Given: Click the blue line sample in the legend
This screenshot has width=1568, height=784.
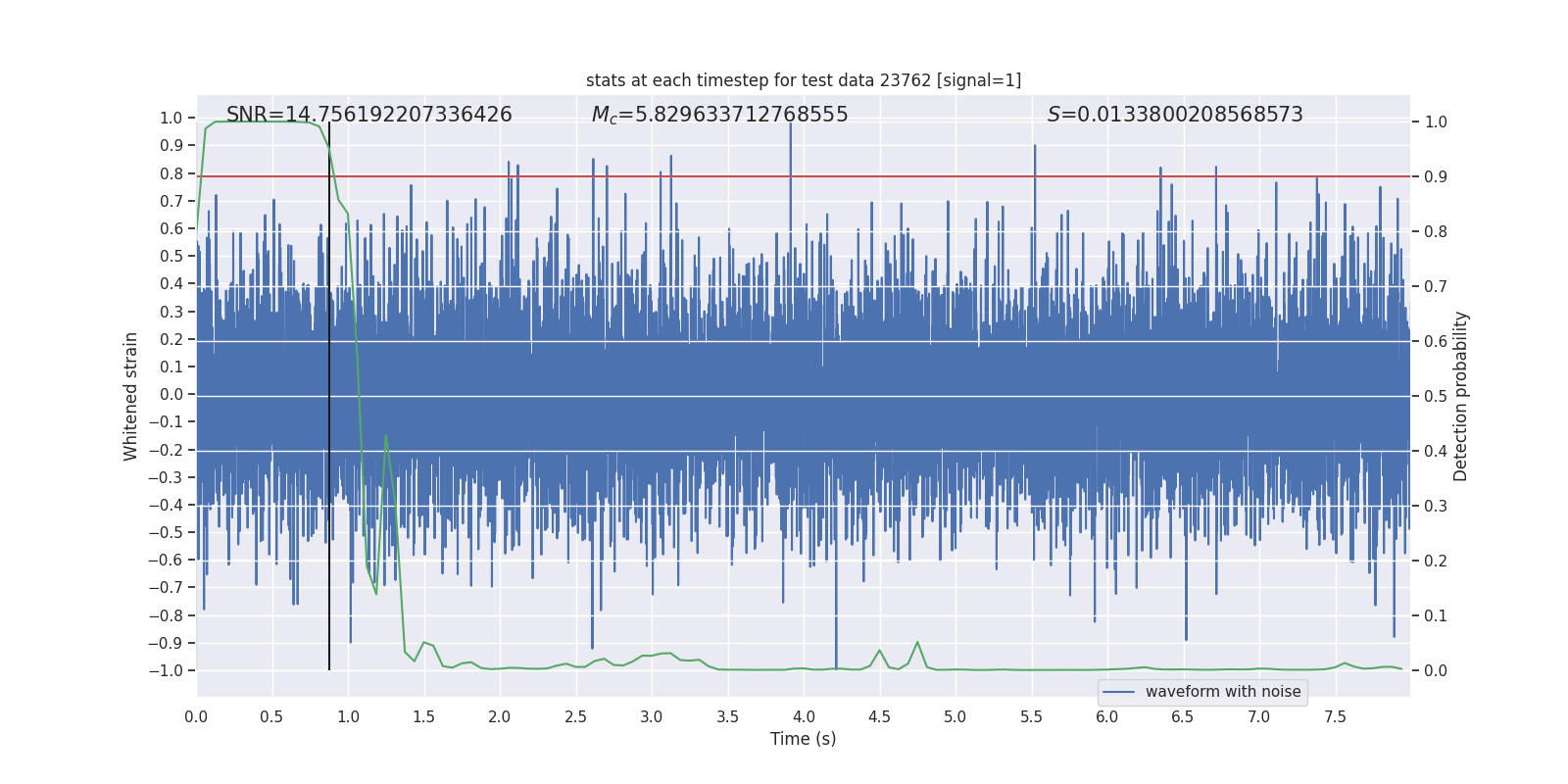Looking at the screenshot, I should [x=1119, y=692].
